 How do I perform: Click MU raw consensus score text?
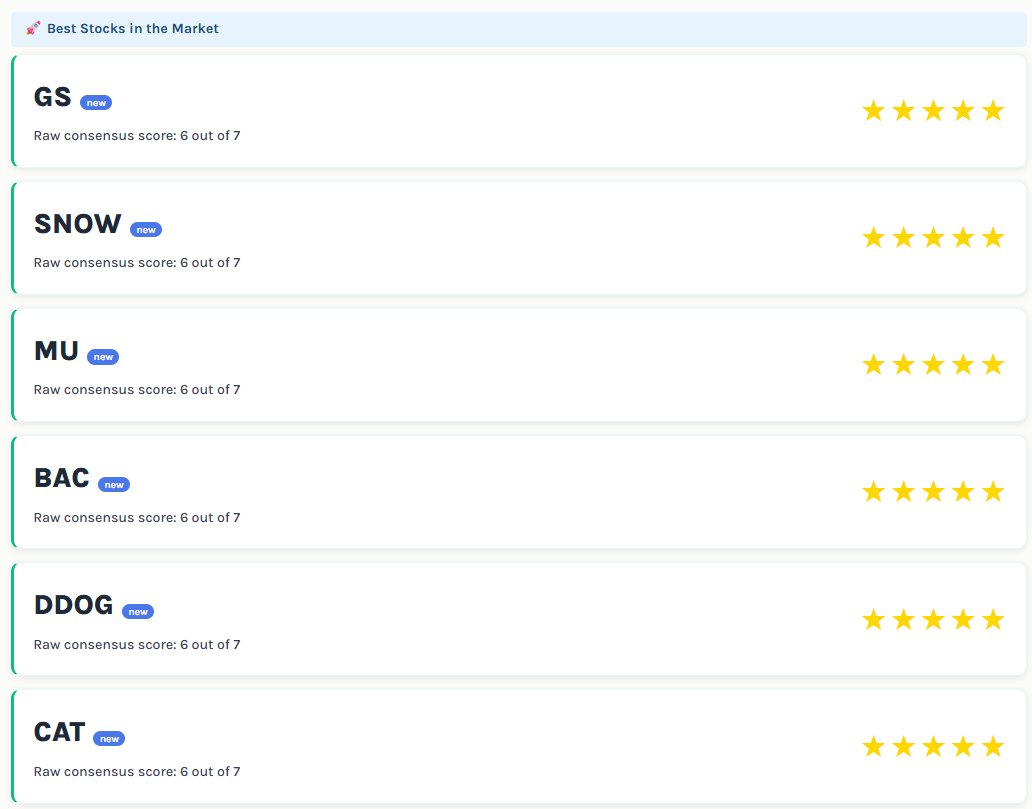tap(137, 390)
